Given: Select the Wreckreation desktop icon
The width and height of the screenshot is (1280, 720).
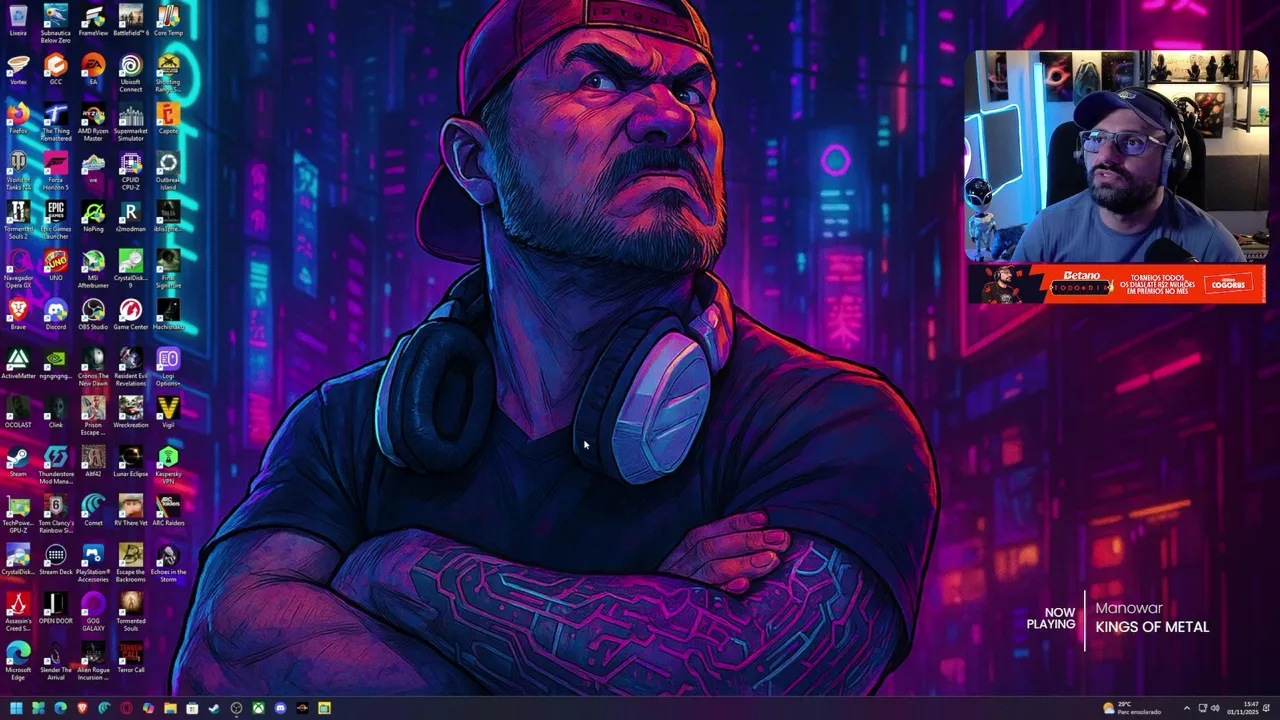Looking at the screenshot, I should click(x=131, y=413).
